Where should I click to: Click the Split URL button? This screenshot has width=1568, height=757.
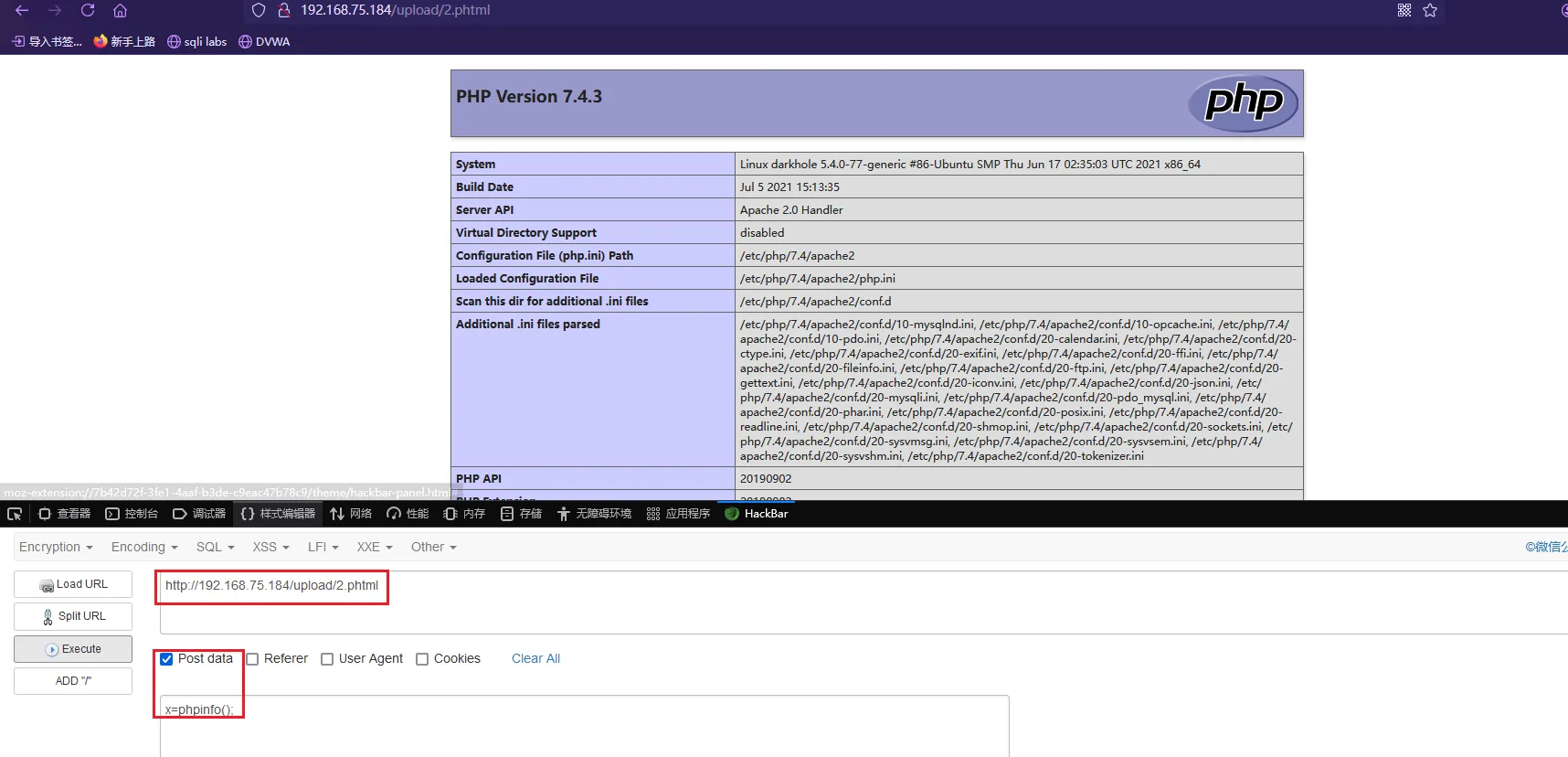(x=73, y=616)
